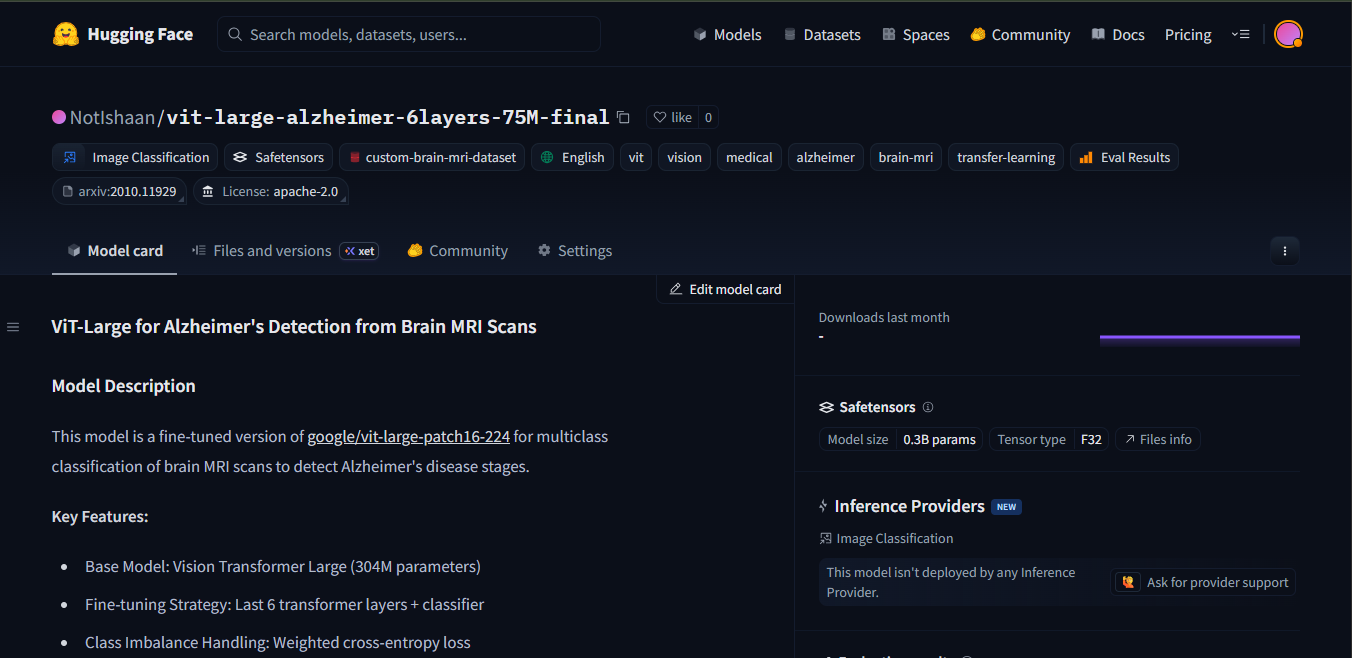Click the Model Description heading

124,386
